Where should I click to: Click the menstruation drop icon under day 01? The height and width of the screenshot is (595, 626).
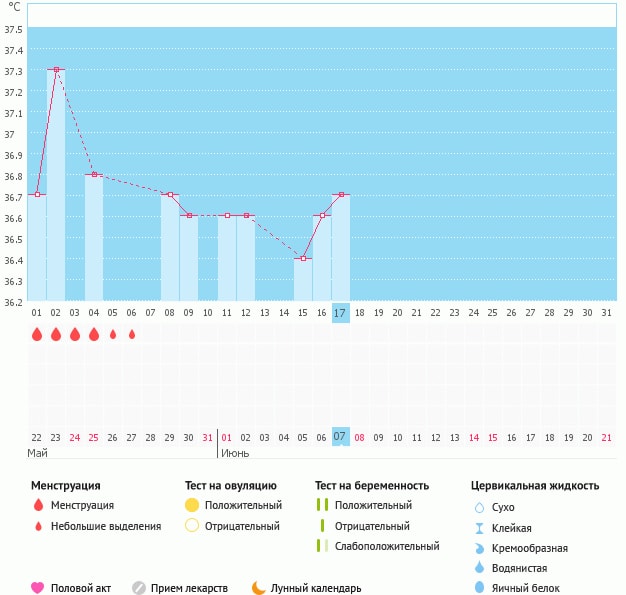click(37, 334)
